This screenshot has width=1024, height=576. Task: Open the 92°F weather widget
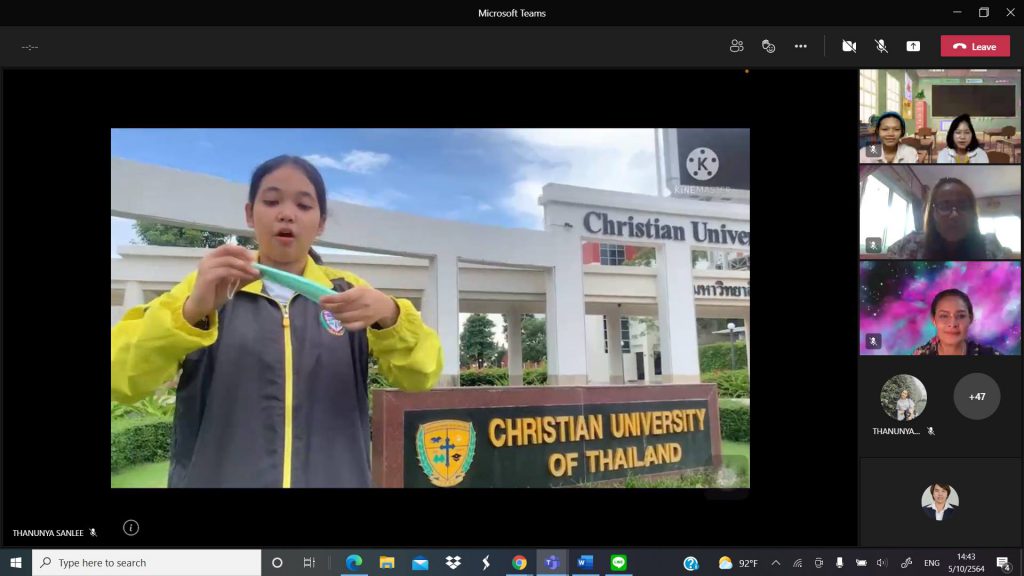[x=738, y=562]
